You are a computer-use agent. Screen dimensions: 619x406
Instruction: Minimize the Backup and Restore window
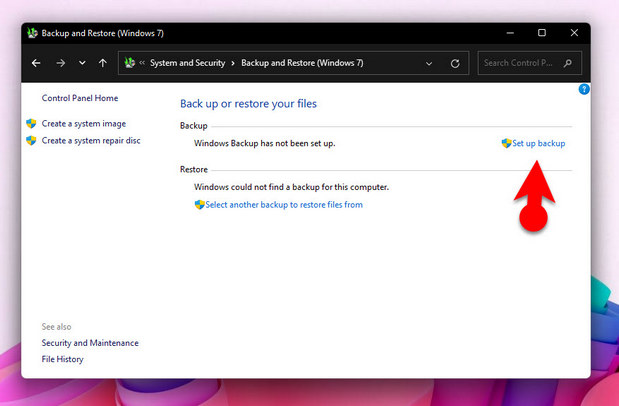510,33
